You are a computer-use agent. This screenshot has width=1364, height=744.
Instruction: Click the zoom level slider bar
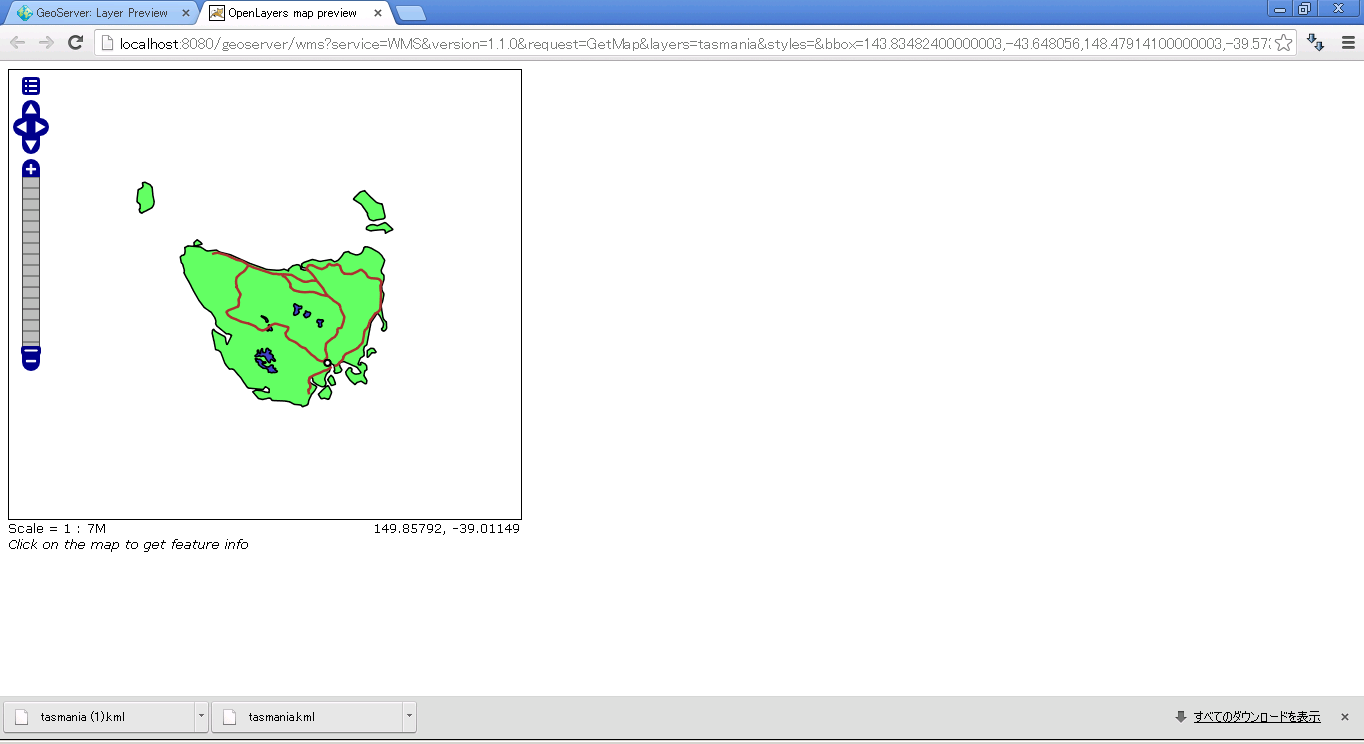coord(31,260)
